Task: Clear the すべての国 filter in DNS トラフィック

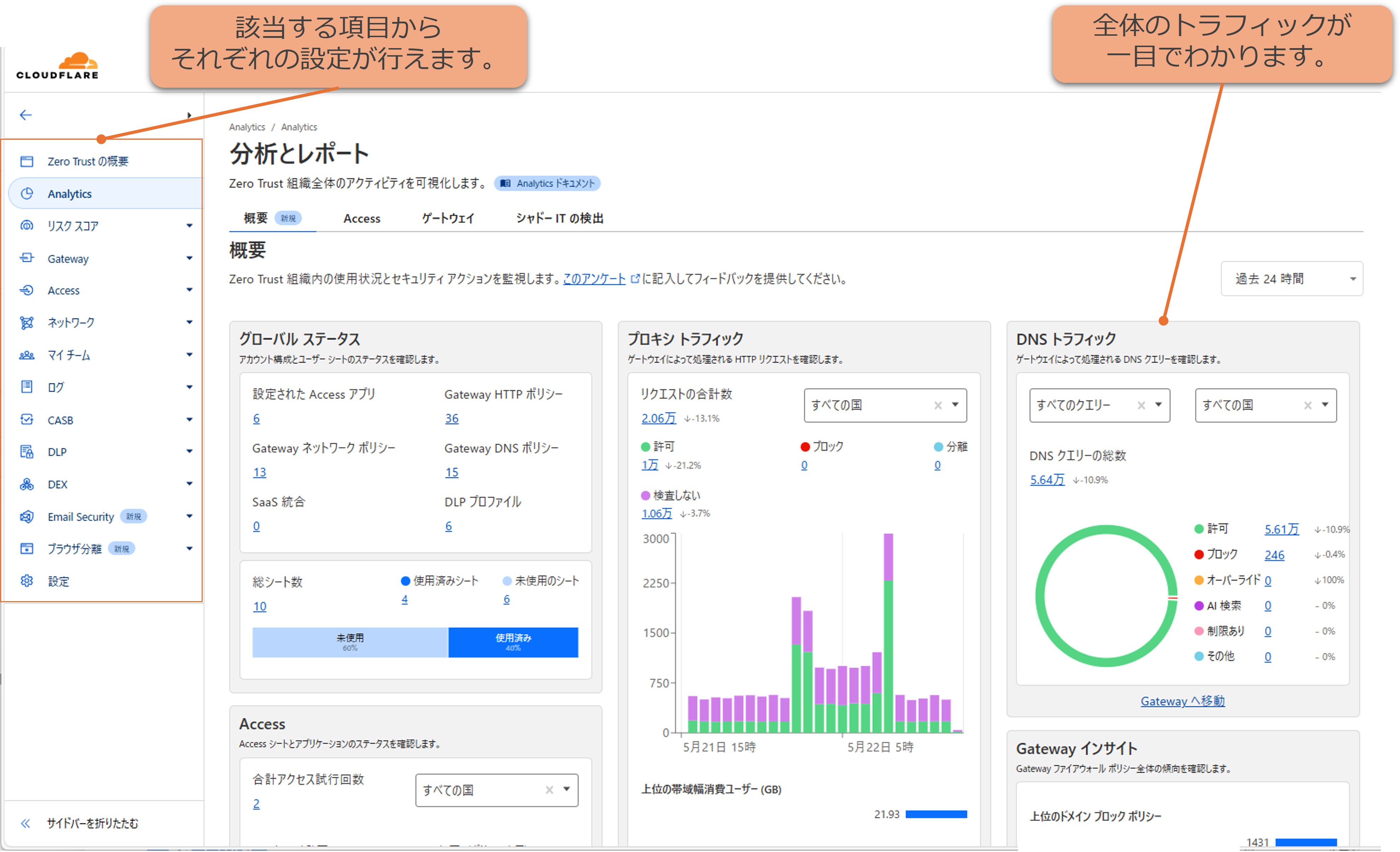Action: [1308, 405]
